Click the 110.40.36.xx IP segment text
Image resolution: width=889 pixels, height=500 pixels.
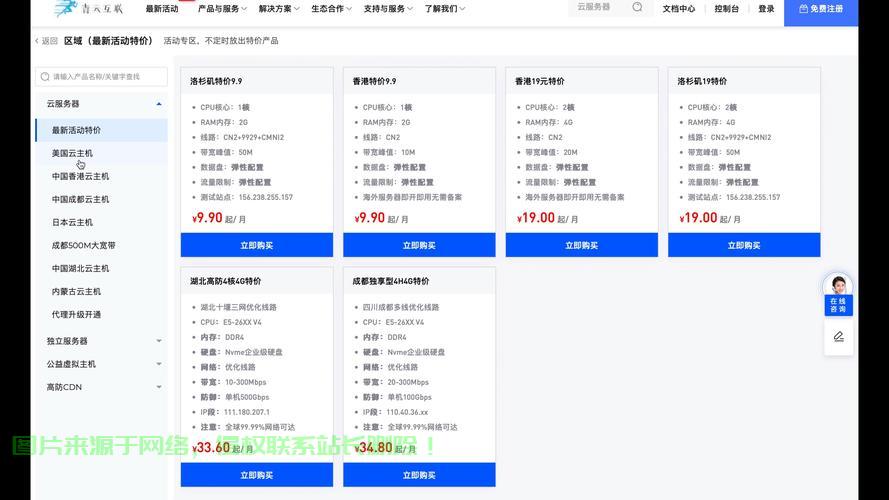point(407,412)
